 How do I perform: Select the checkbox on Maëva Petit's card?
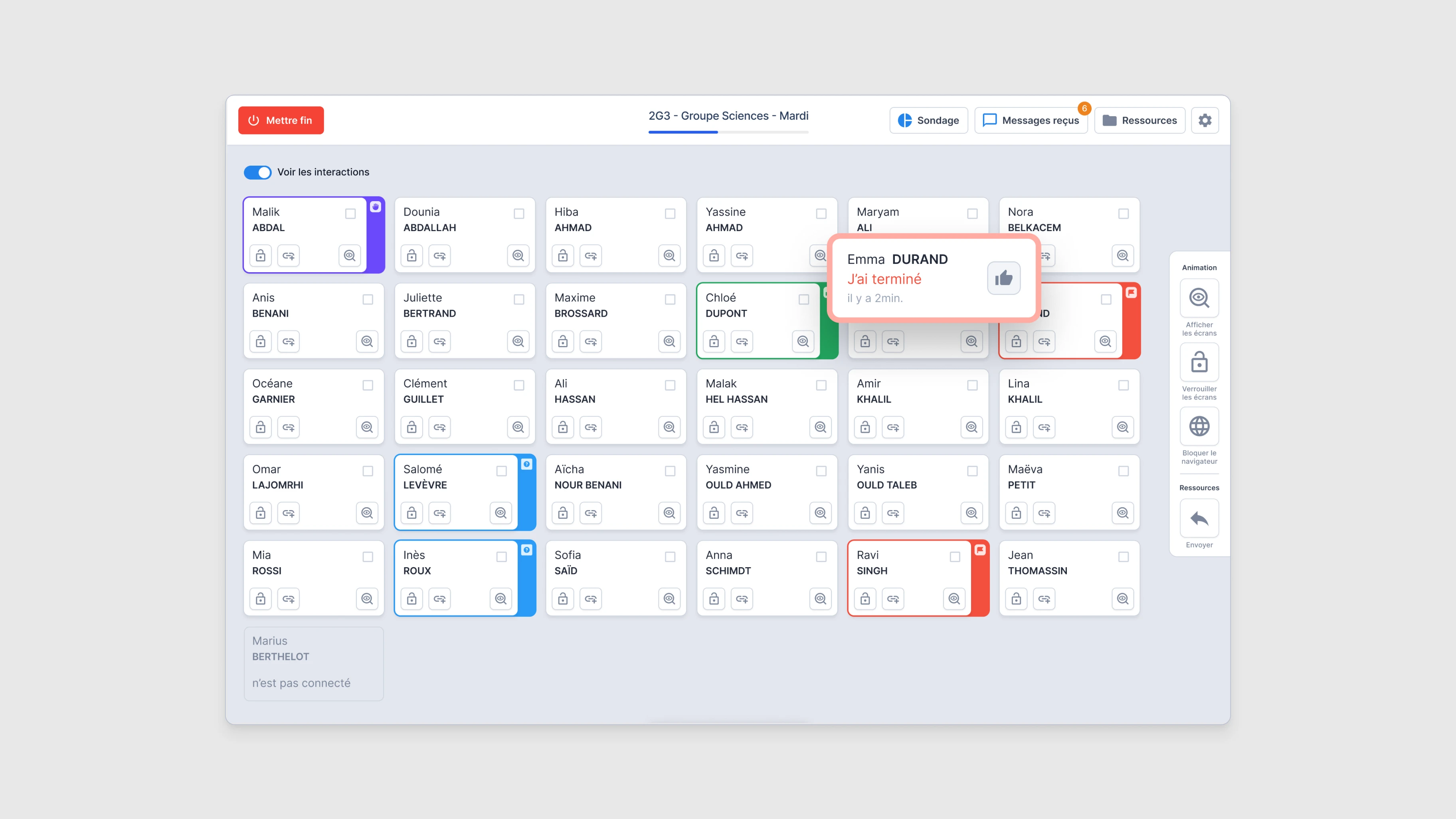point(1123,471)
